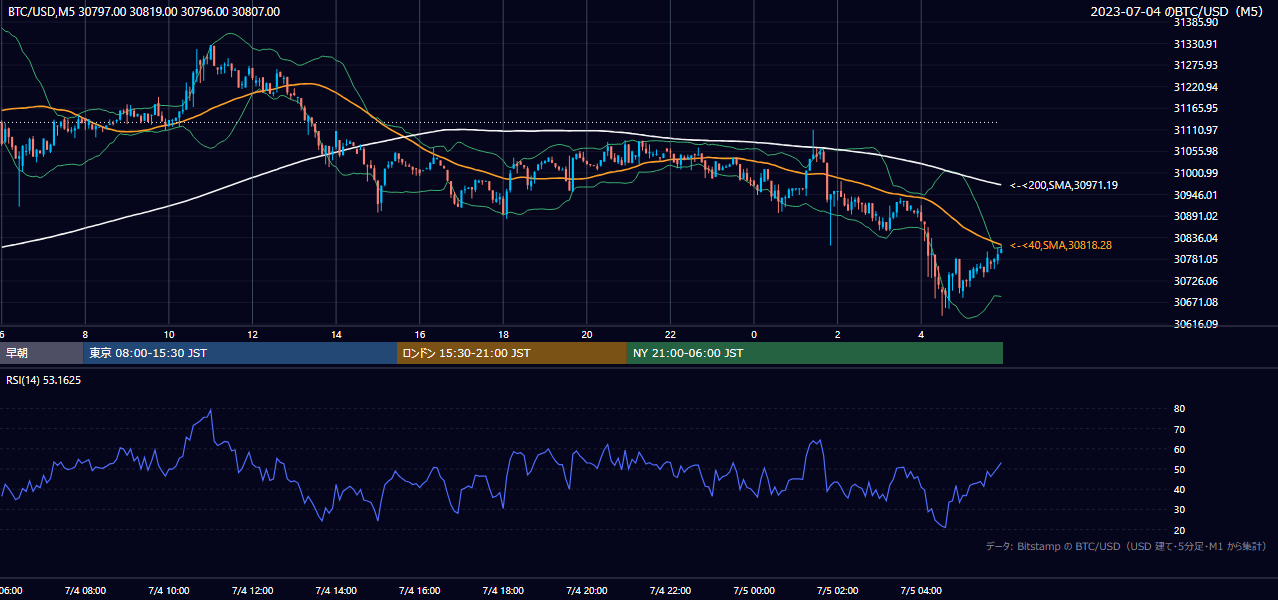This screenshot has height=600, width=1278.
Task: Click price axis value 30726.06
Action: point(1195,281)
